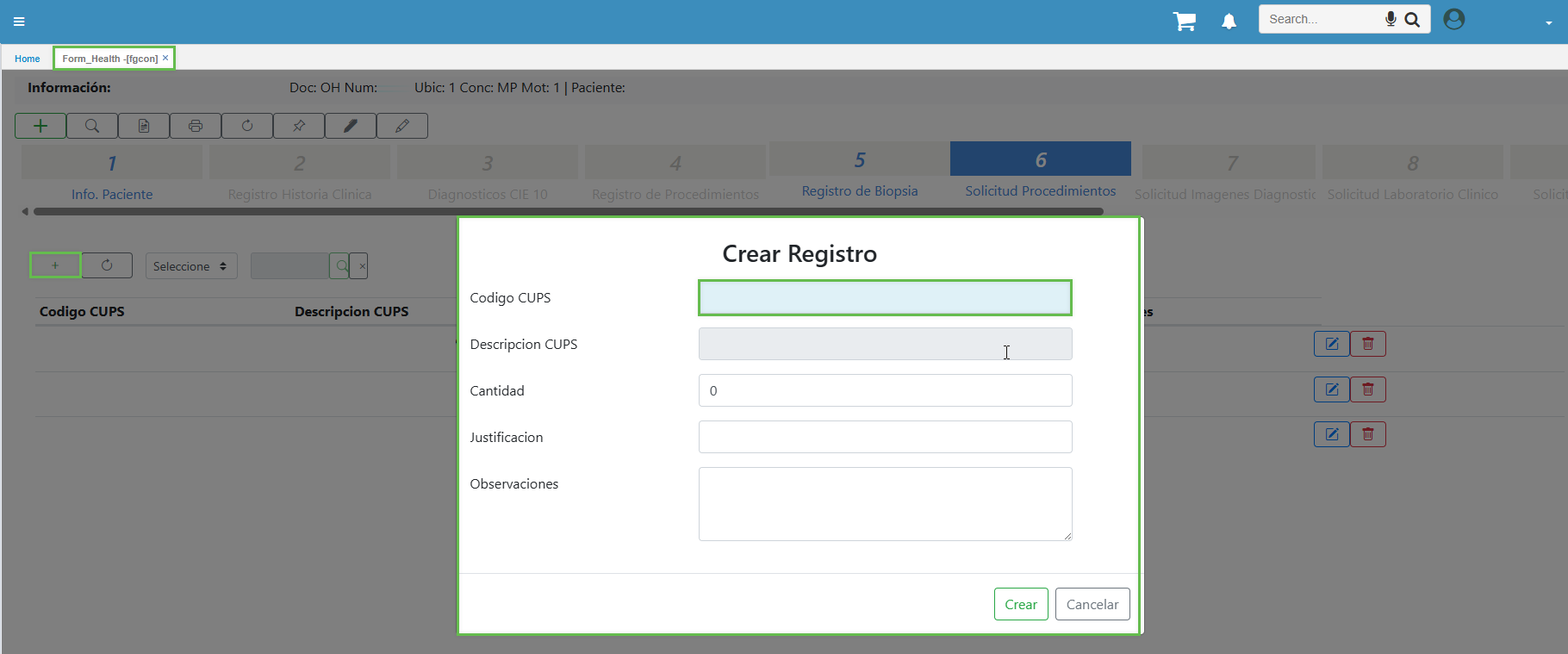Expand the user account dropdown arrow
This screenshot has height=654, width=1568.
coord(1548,23)
